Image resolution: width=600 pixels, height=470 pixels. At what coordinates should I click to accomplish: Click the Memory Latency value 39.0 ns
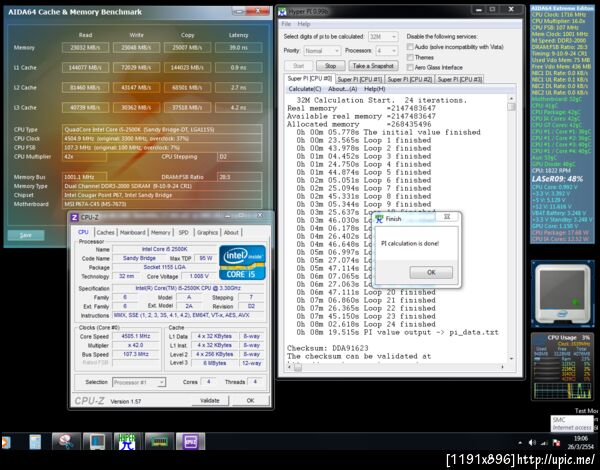(x=238, y=48)
